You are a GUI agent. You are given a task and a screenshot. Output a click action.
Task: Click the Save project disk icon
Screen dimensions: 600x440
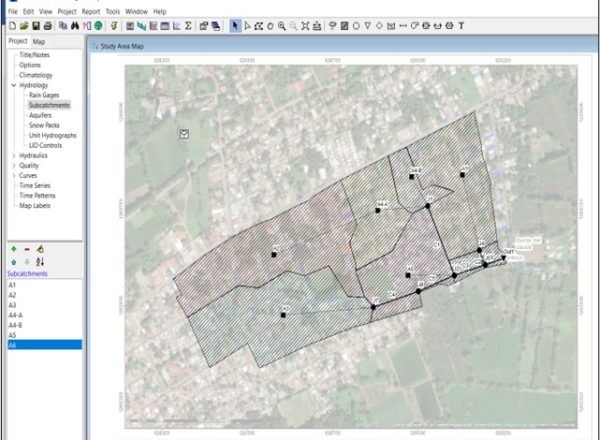click(34, 24)
